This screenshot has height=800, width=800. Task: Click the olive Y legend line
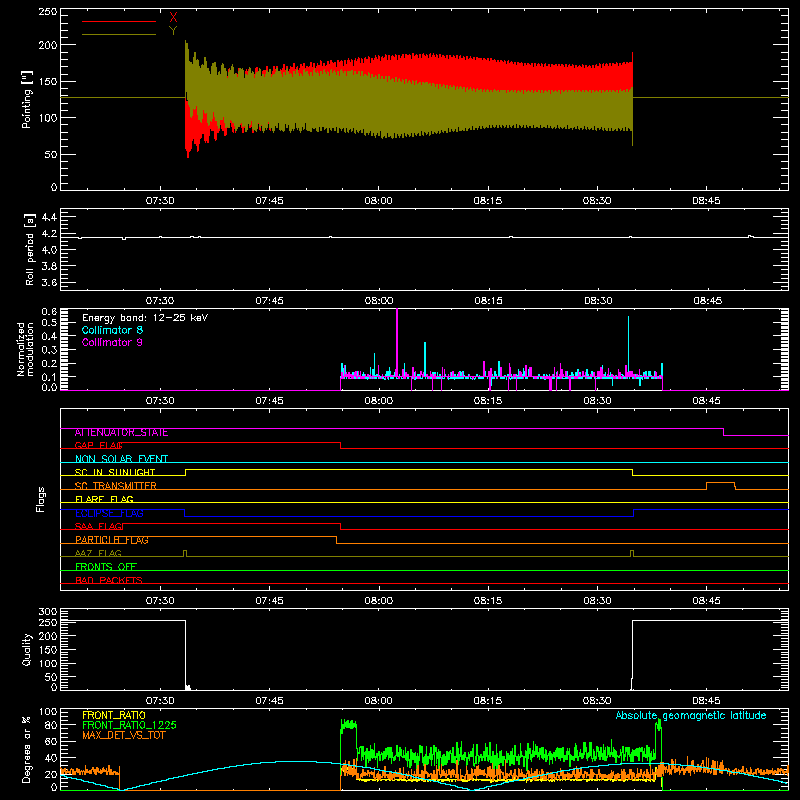pyautogui.click(x=119, y=34)
